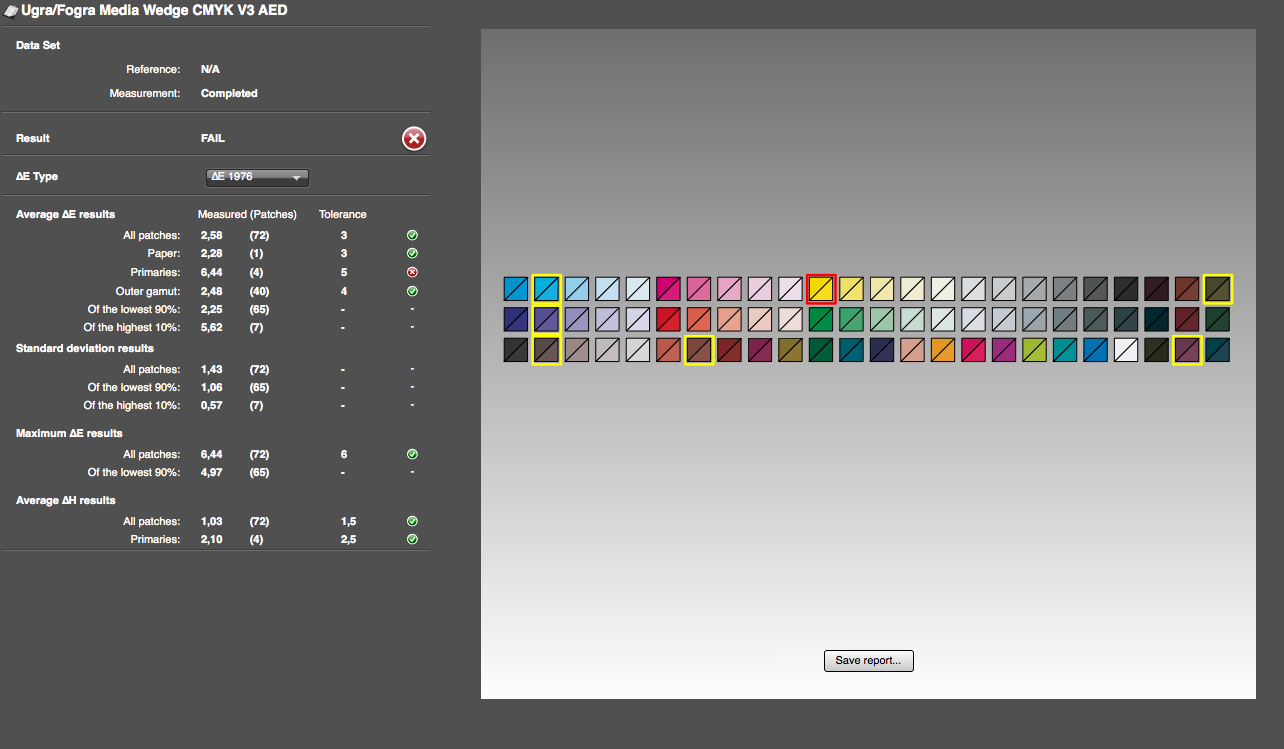Open the ΔE Type dropdown
The height and width of the screenshot is (749, 1284).
click(257, 178)
